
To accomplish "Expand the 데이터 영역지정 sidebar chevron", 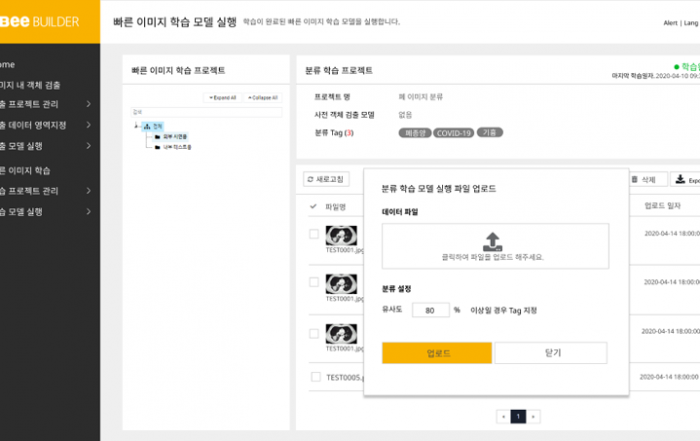I will (88, 125).
